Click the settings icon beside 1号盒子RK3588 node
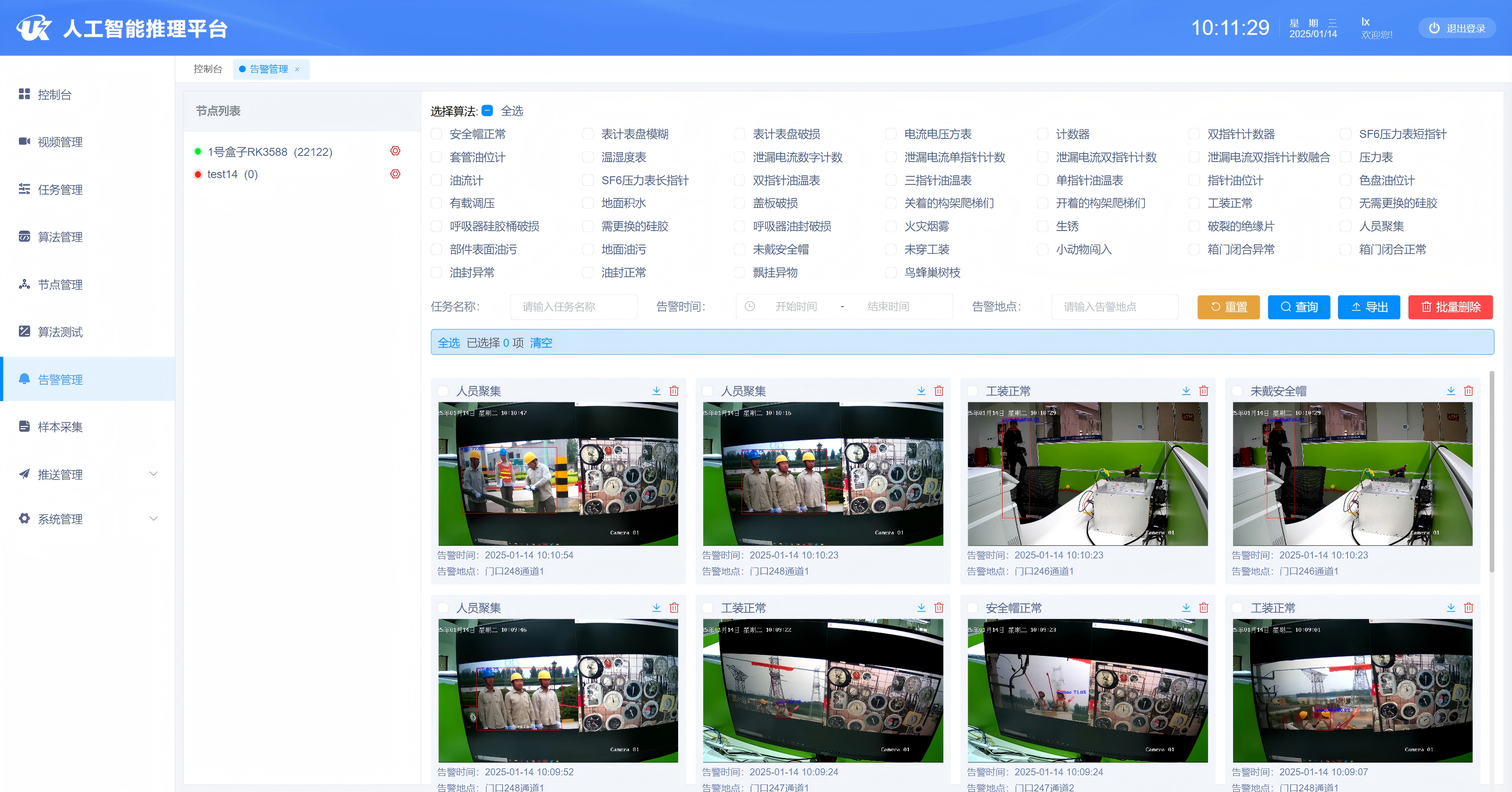 [x=395, y=151]
